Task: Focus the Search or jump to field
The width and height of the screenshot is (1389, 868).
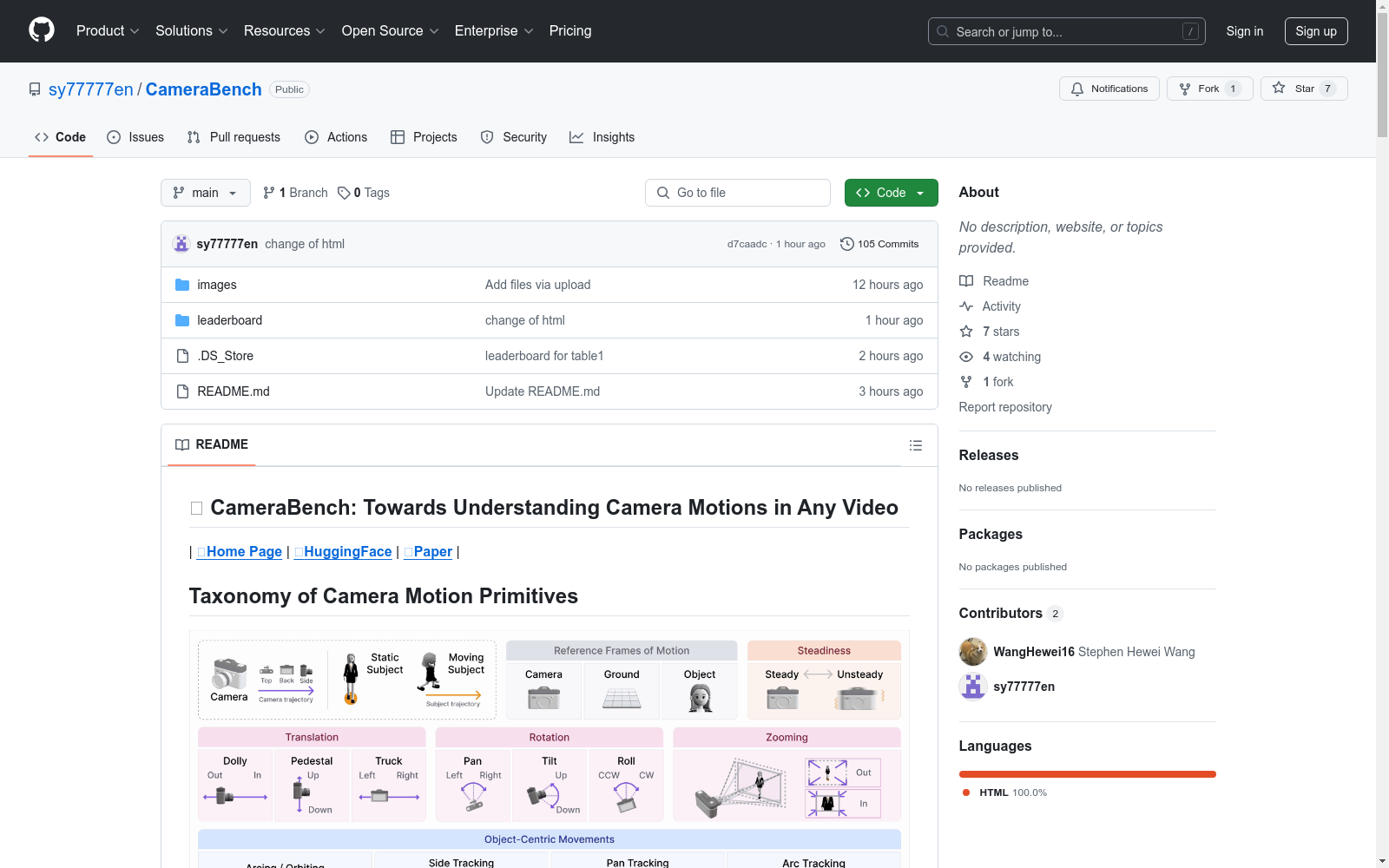Action: coord(1067,31)
